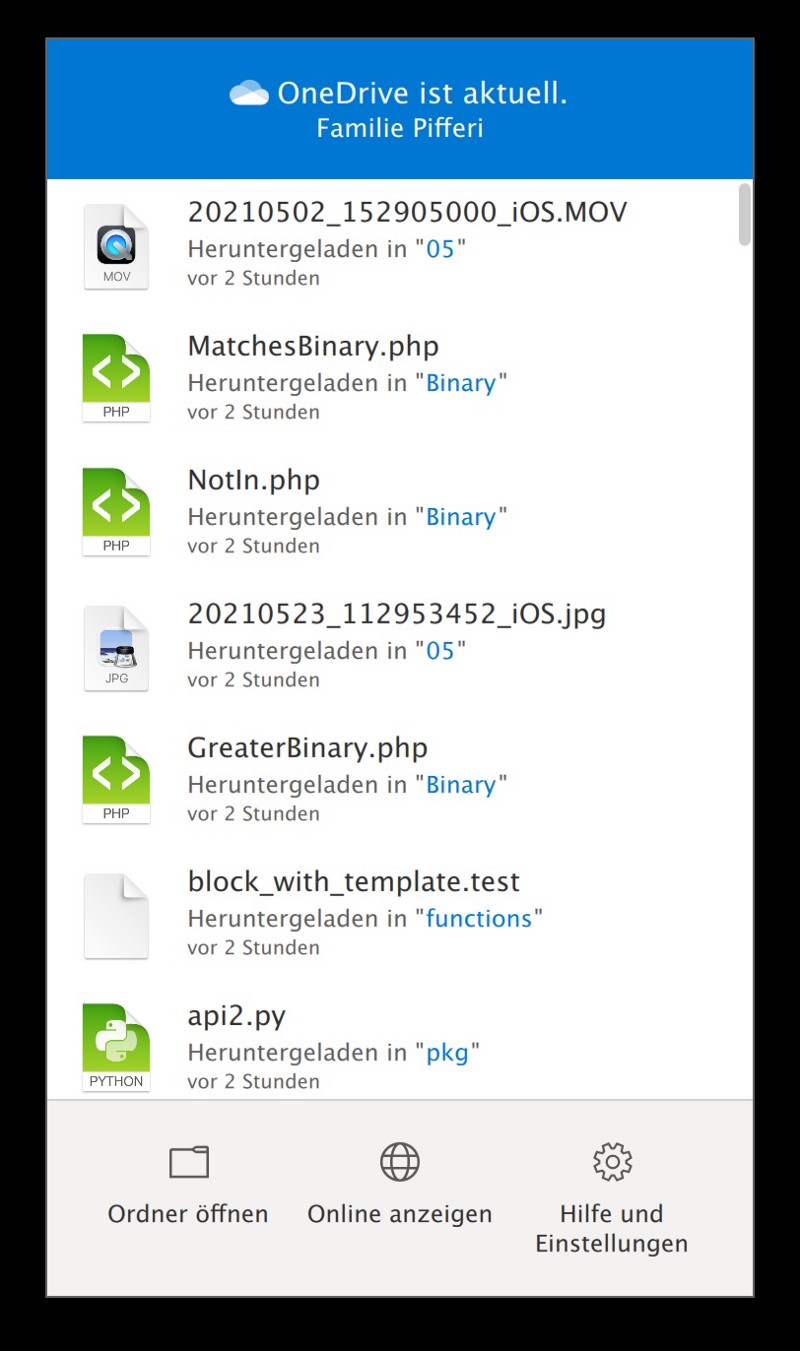Open the "pkg" folder link
The width and height of the screenshot is (800, 1351).
point(447,1052)
